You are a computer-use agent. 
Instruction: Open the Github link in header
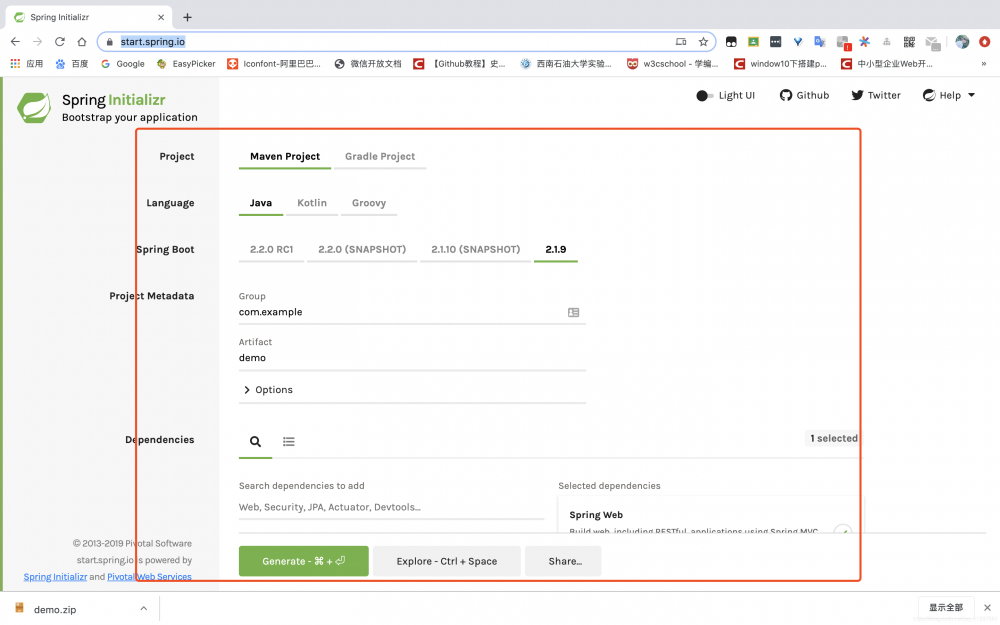tap(804, 96)
